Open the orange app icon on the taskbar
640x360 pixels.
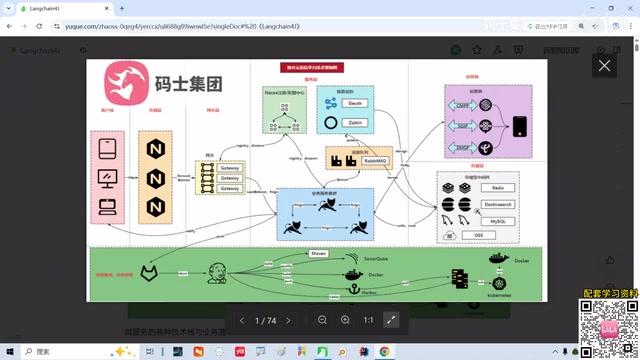[x=198, y=351]
